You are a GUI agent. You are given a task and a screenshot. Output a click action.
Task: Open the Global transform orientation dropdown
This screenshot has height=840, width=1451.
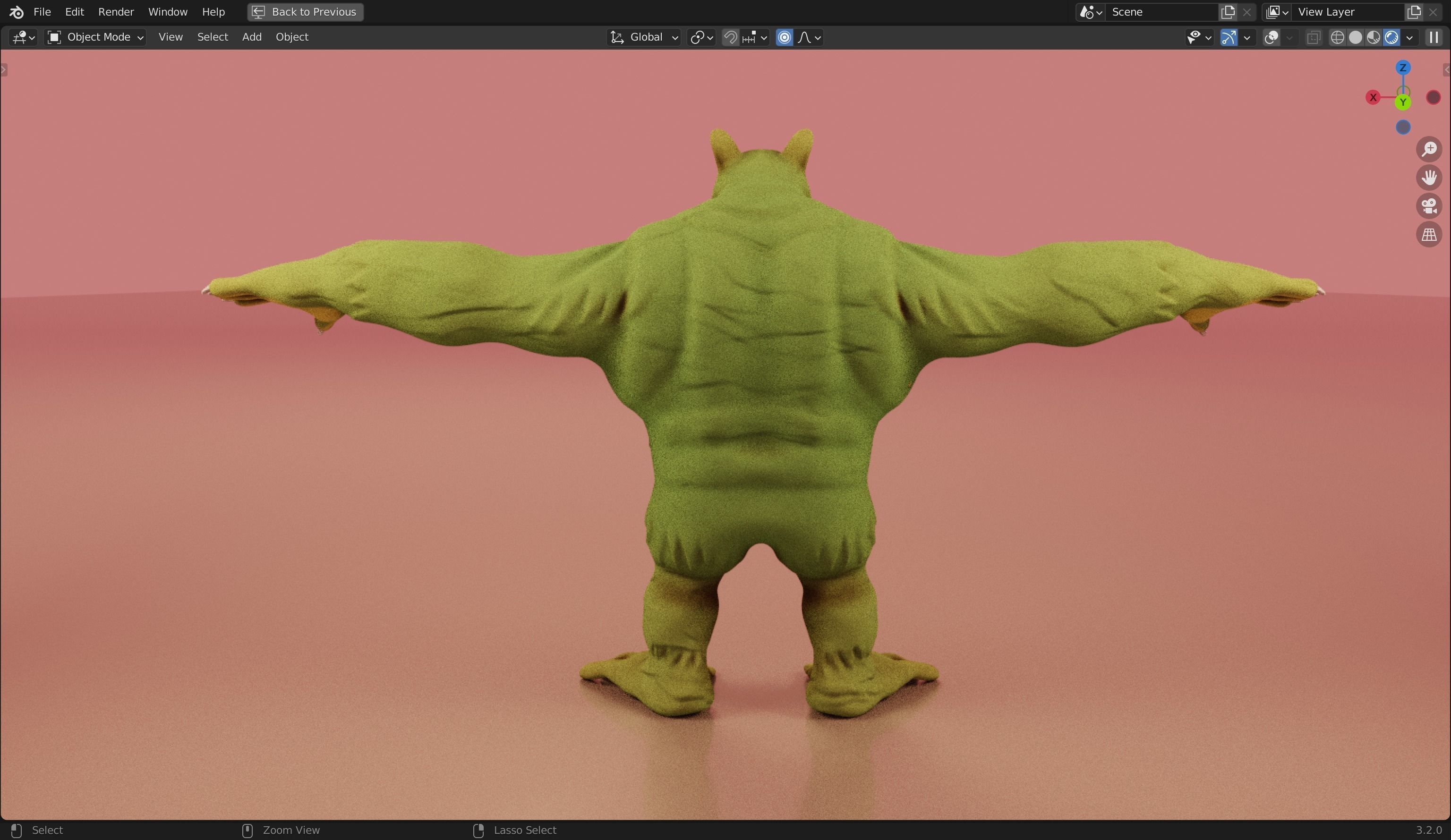click(644, 37)
